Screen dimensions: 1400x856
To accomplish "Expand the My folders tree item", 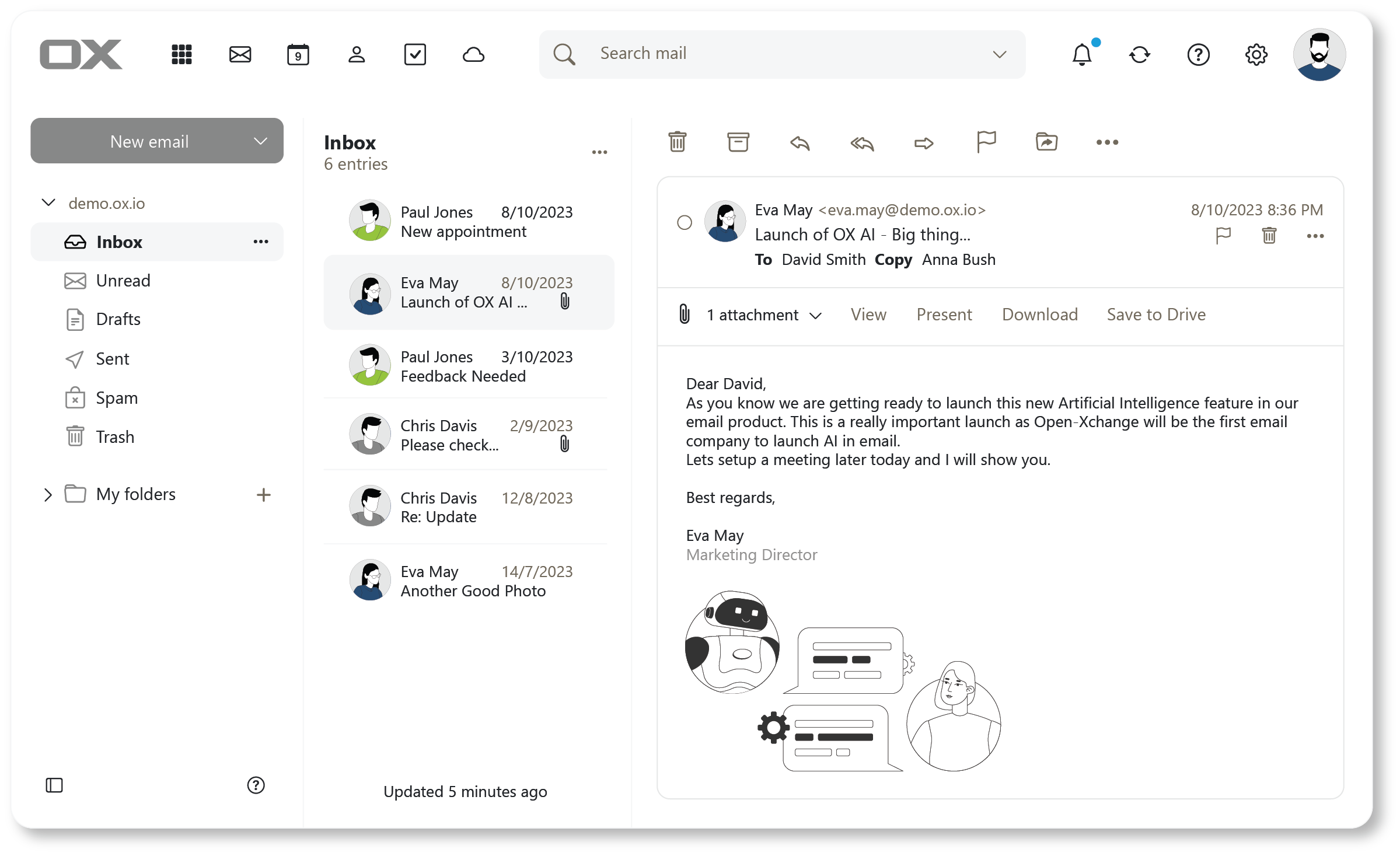I will [48, 494].
